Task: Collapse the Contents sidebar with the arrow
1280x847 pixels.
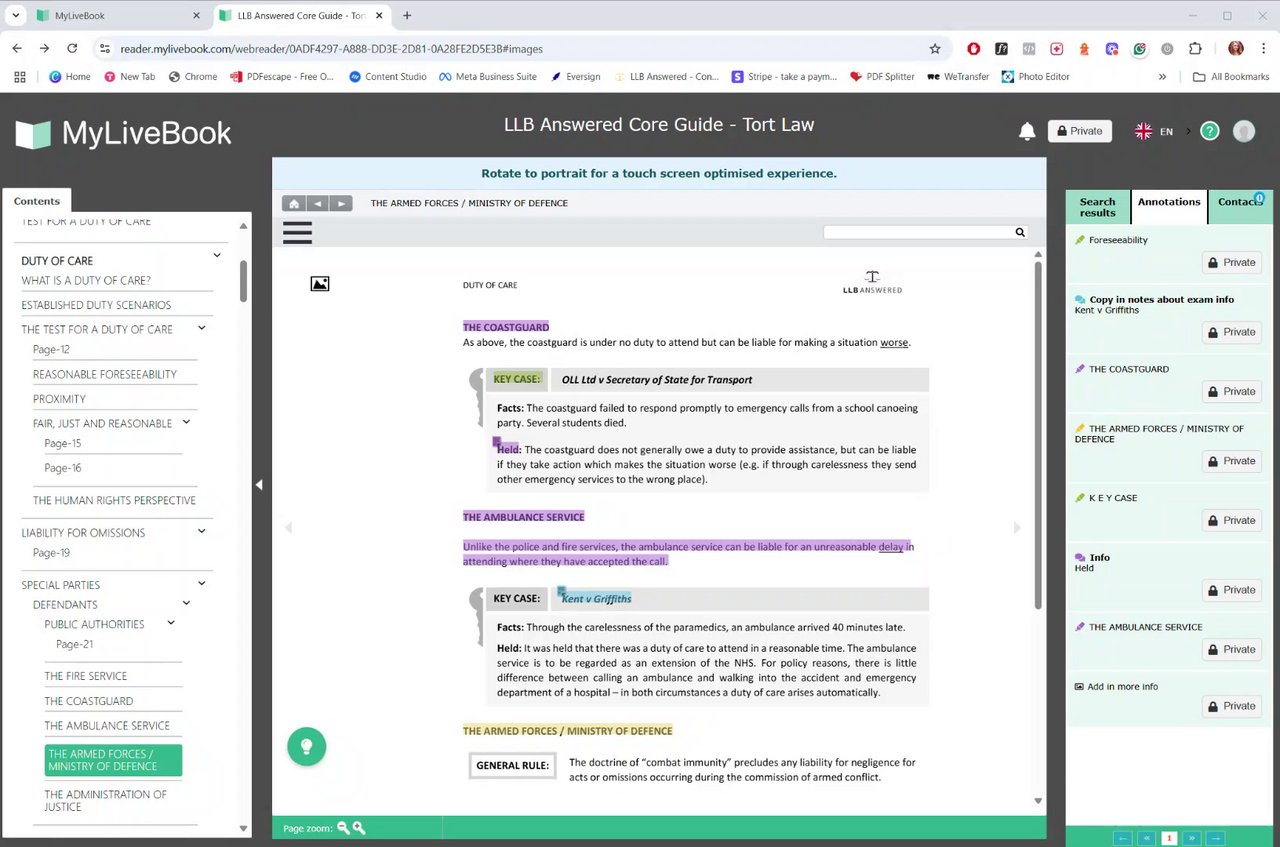Action: 259,485
